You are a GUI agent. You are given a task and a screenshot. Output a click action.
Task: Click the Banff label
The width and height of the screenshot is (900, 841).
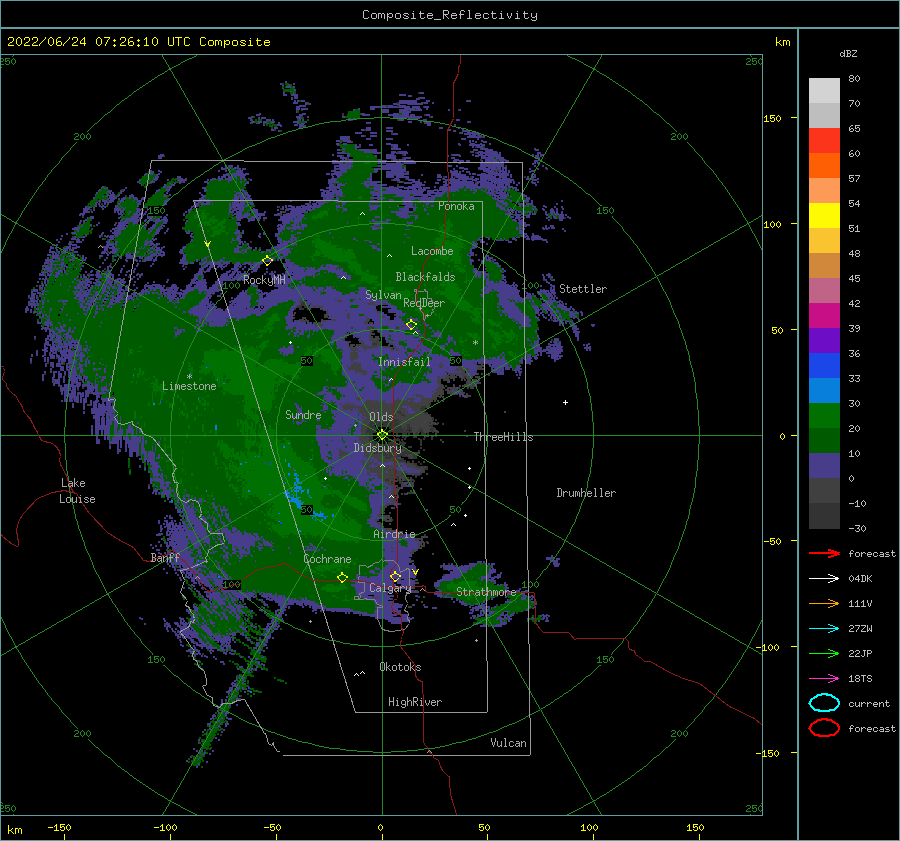tap(165, 557)
